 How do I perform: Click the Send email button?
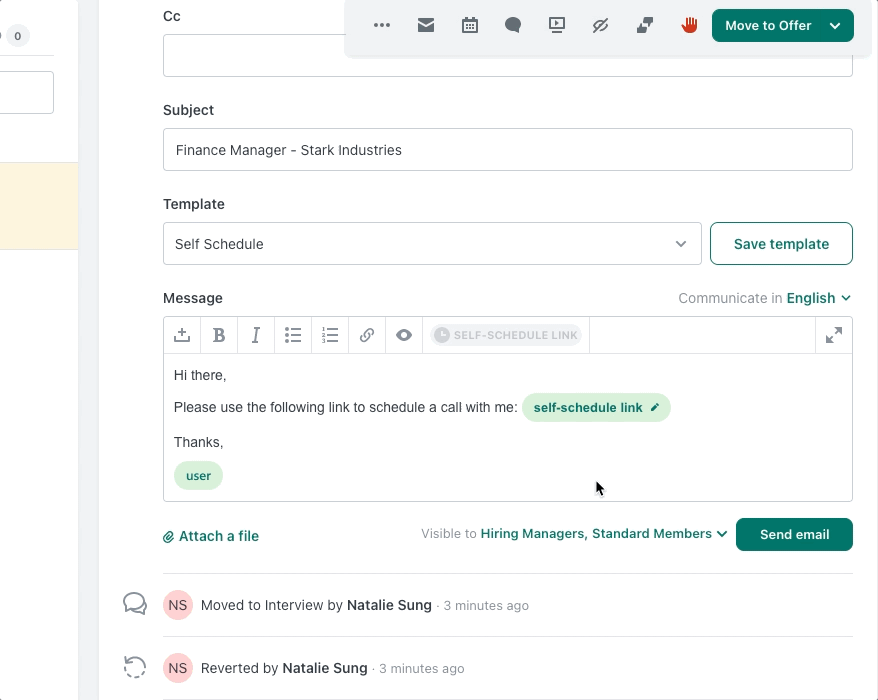point(794,534)
